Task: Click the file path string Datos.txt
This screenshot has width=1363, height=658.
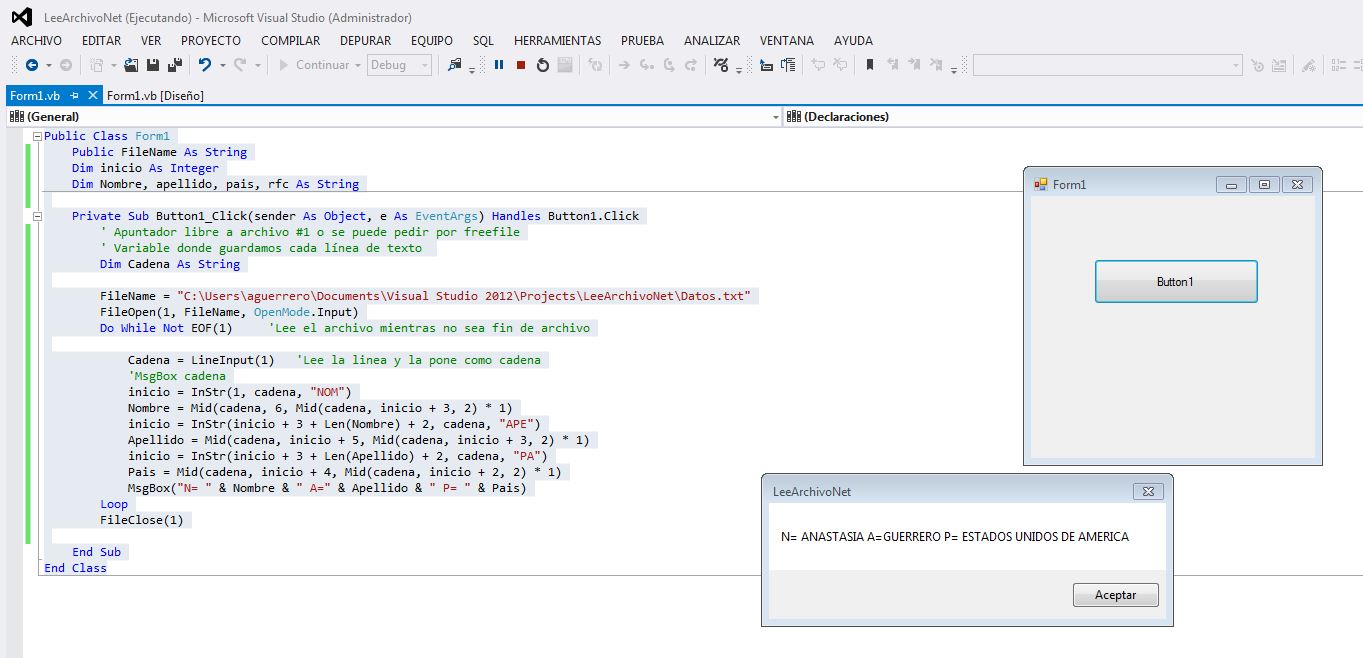Action: point(464,296)
